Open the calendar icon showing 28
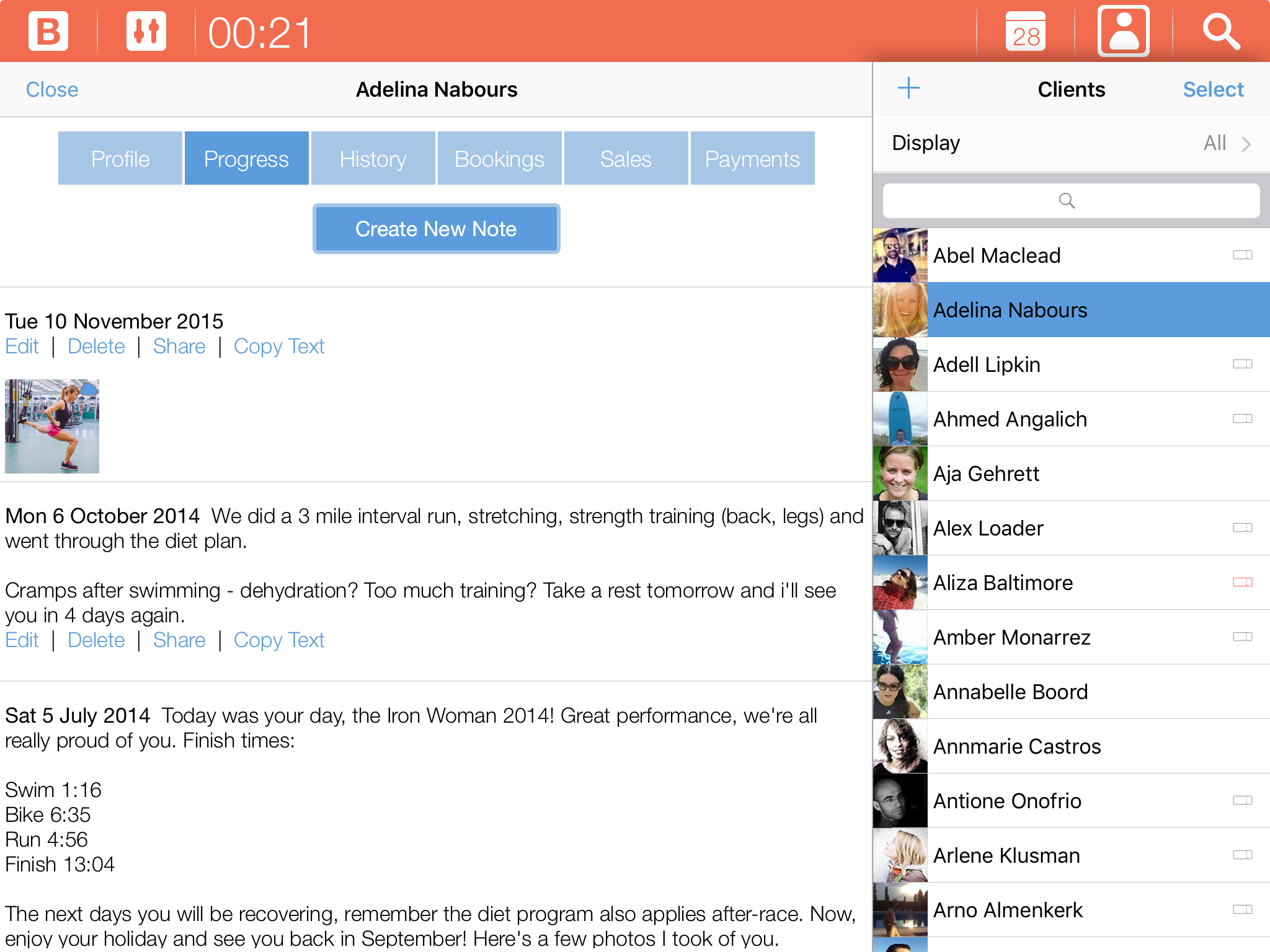This screenshot has height=952, width=1270. point(1025,32)
